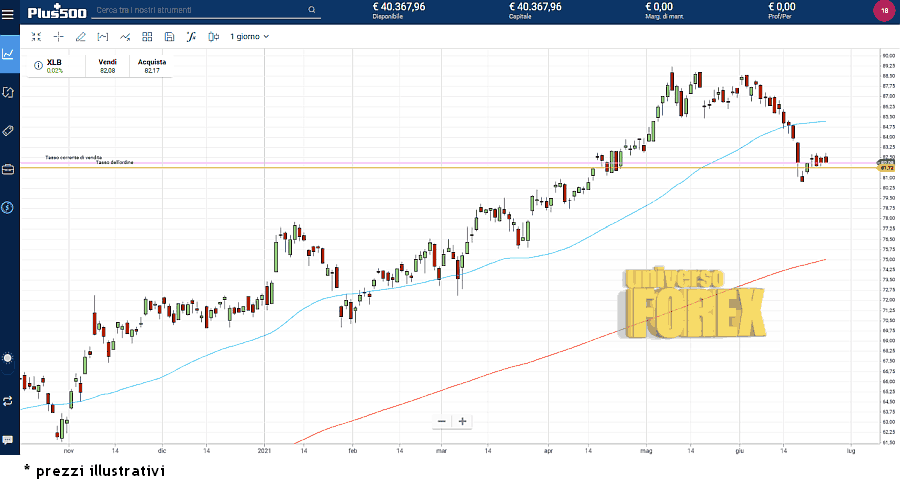Viewport: 900px width, 482px height.
Task: Click the save chart layout icon
Action: [x=169, y=36]
